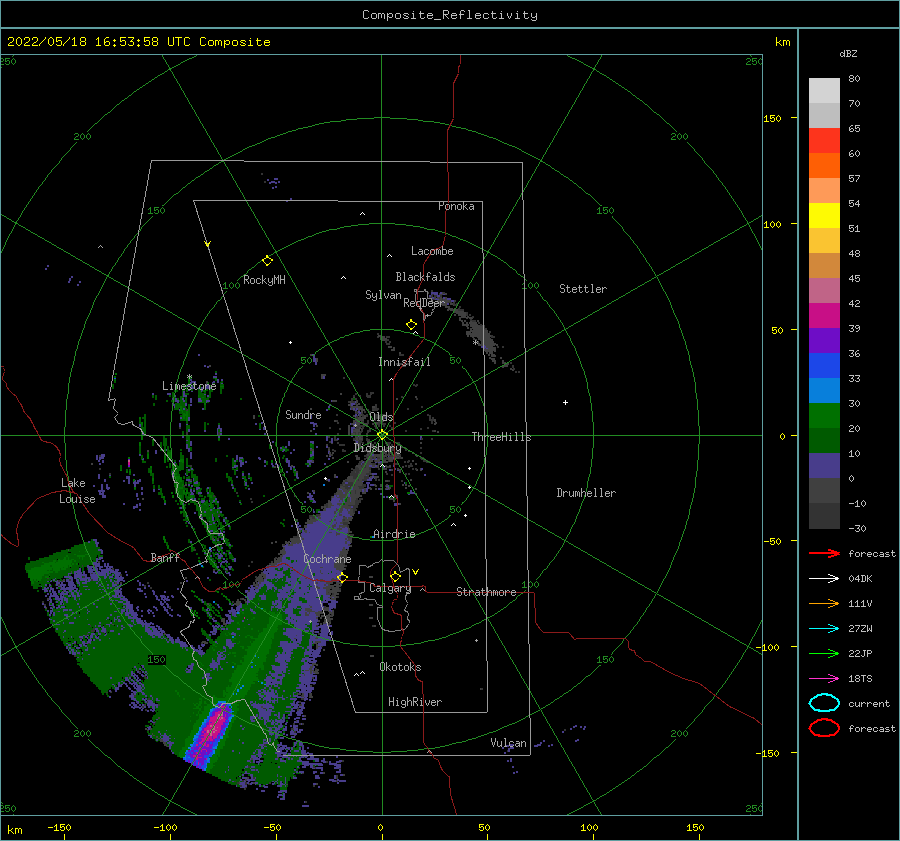The image size is (900, 841).
Task: Click the green 22JP arrow icon
Action: (x=824, y=653)
